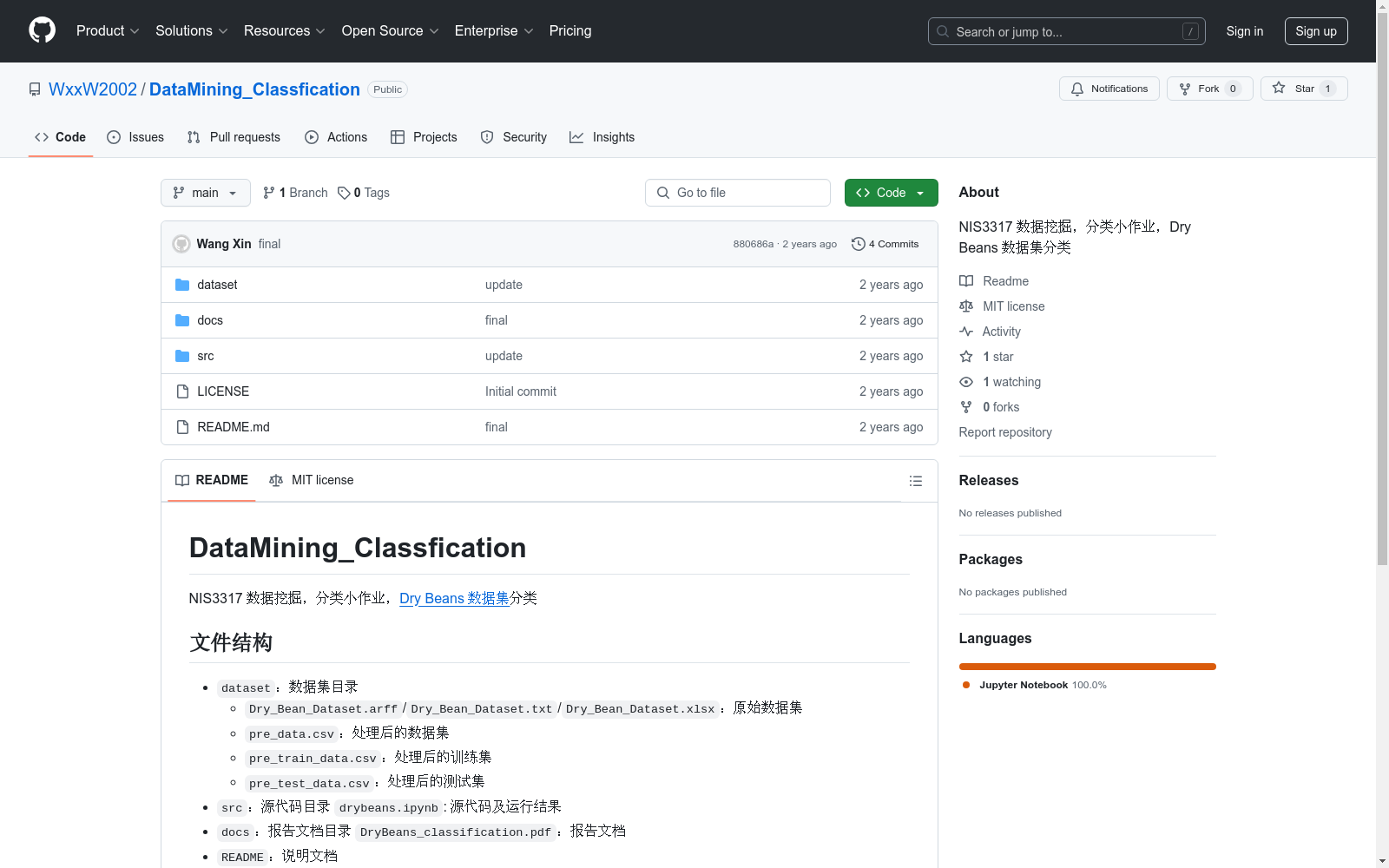Open the Projects tab
1389x868 pixels.
424,137
